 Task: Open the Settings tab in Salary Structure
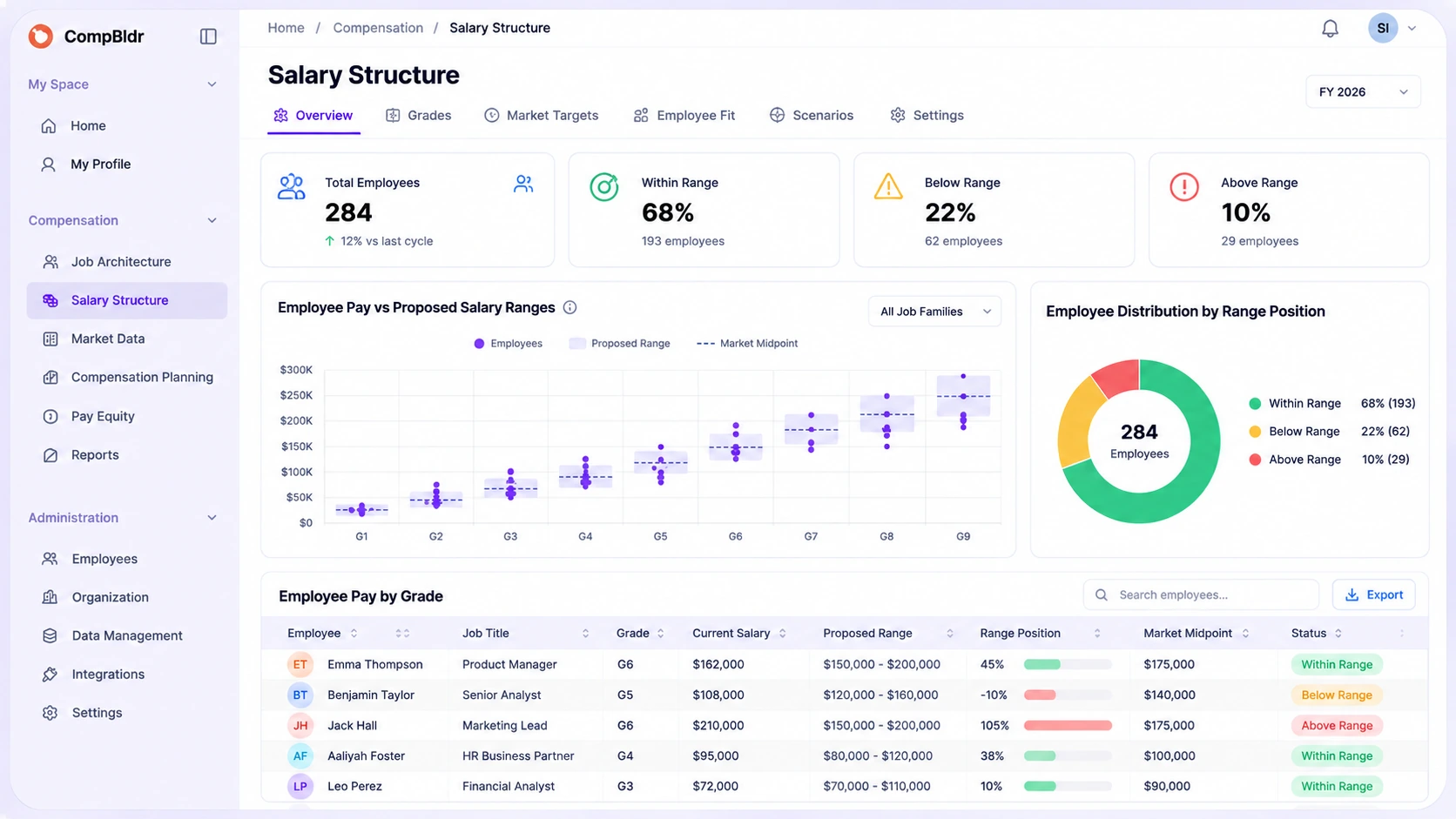pos(927,116)
